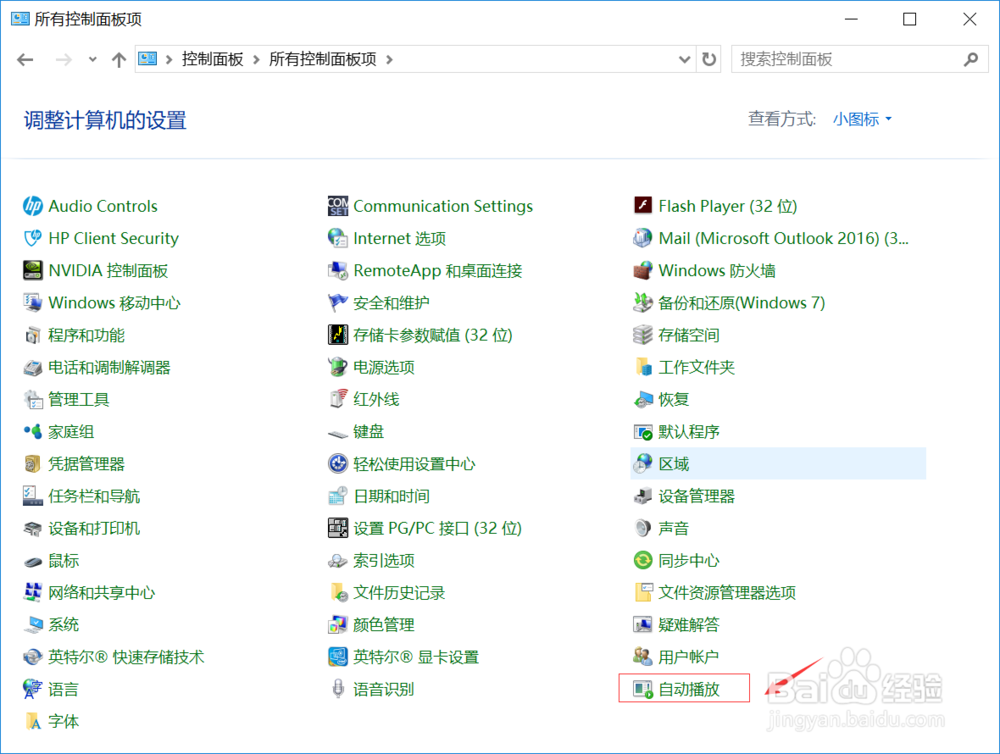This screenshot has height=754, width=1000.
Task: Open 恢复 link
Action: pyautogui.click(x=673, y=399)
